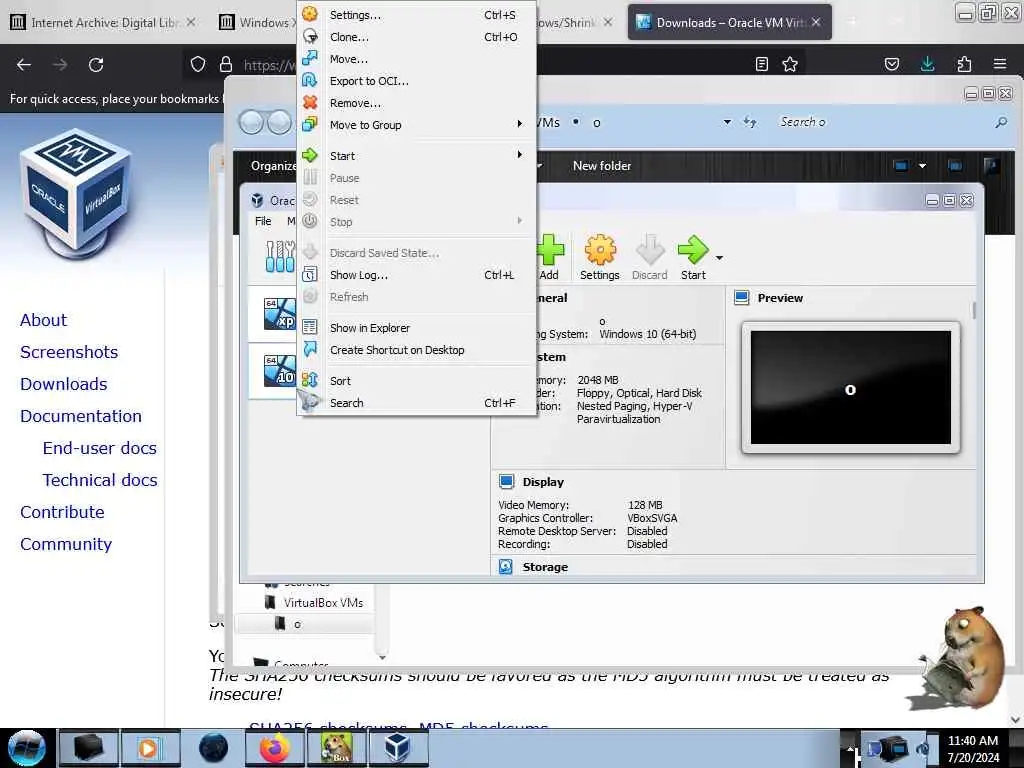Switch to Downloads – Oracle VM VirtualBox tab
The height and width of the screenshot is (768, 1024).
tap(729, 22)
